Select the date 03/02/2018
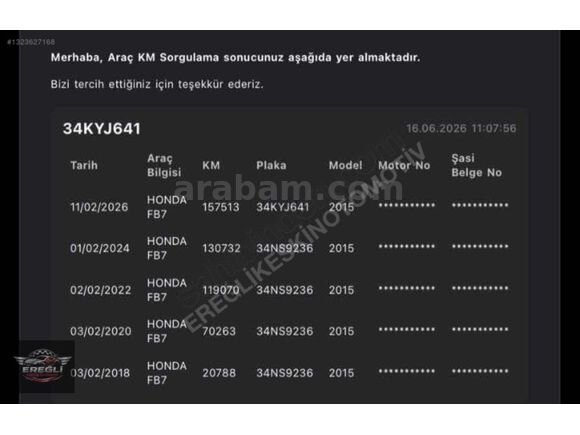The image size is (580, 435). point(100,373)
